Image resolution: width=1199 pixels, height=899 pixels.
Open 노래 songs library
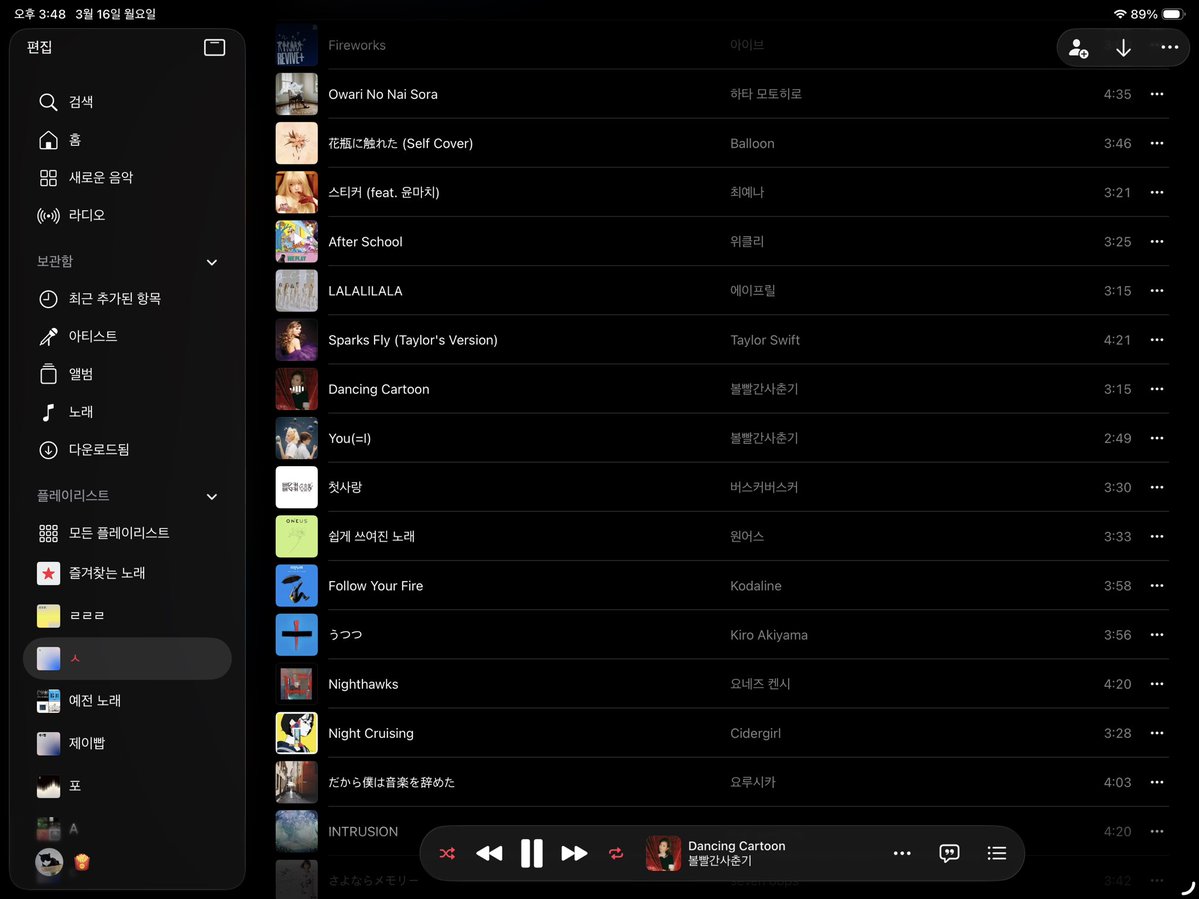(x=127, y=412)
